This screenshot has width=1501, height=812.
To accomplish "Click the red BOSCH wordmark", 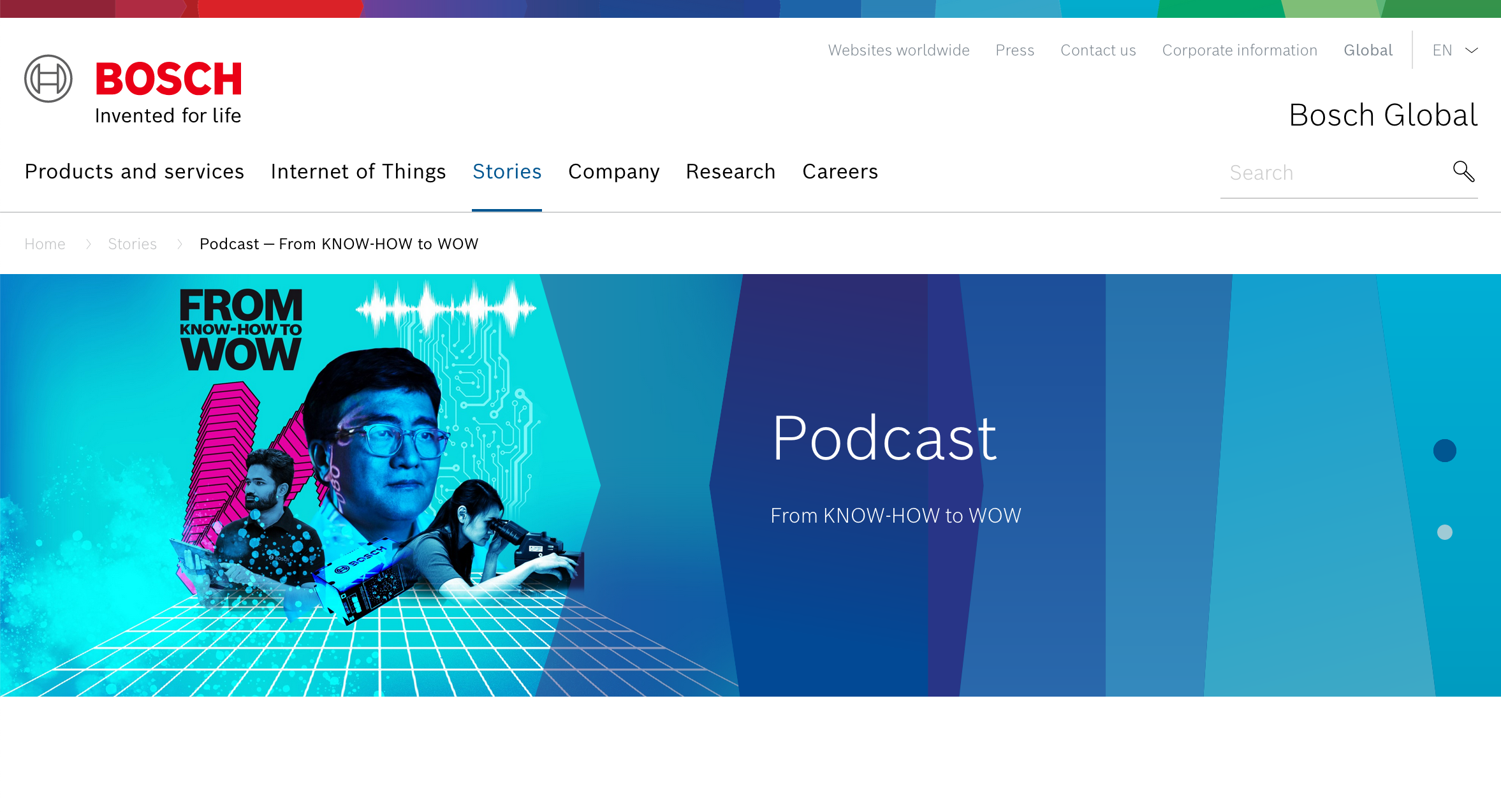I will pyautogui.click(x=168, y=80).
